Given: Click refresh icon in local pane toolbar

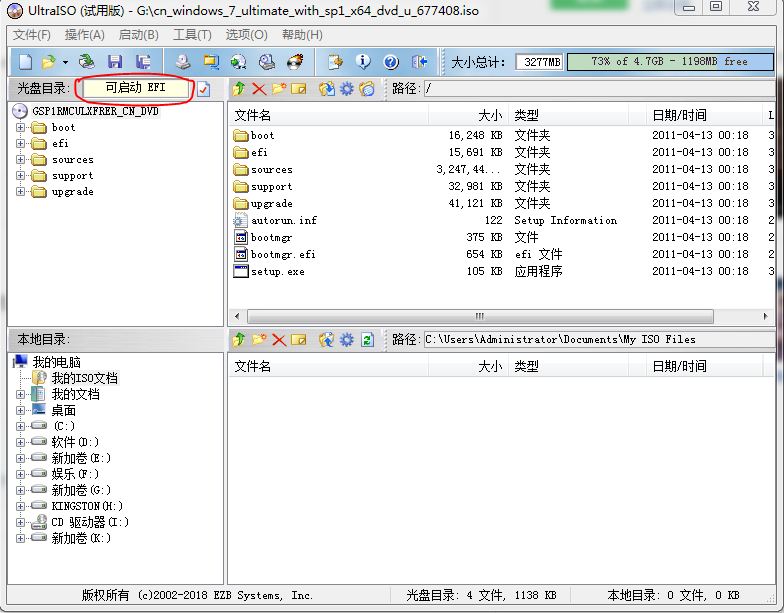Looking at the screenshot, I should [368, 340].
